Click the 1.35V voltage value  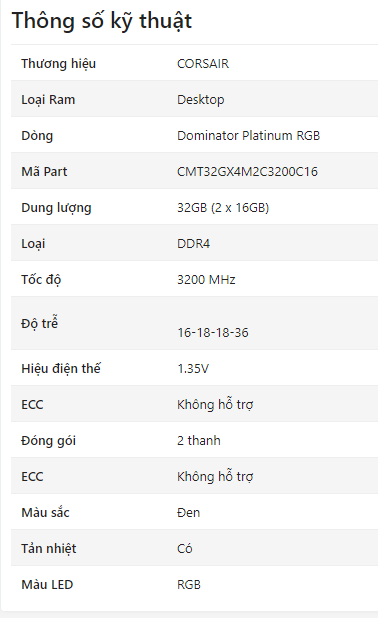click(193, 369)
